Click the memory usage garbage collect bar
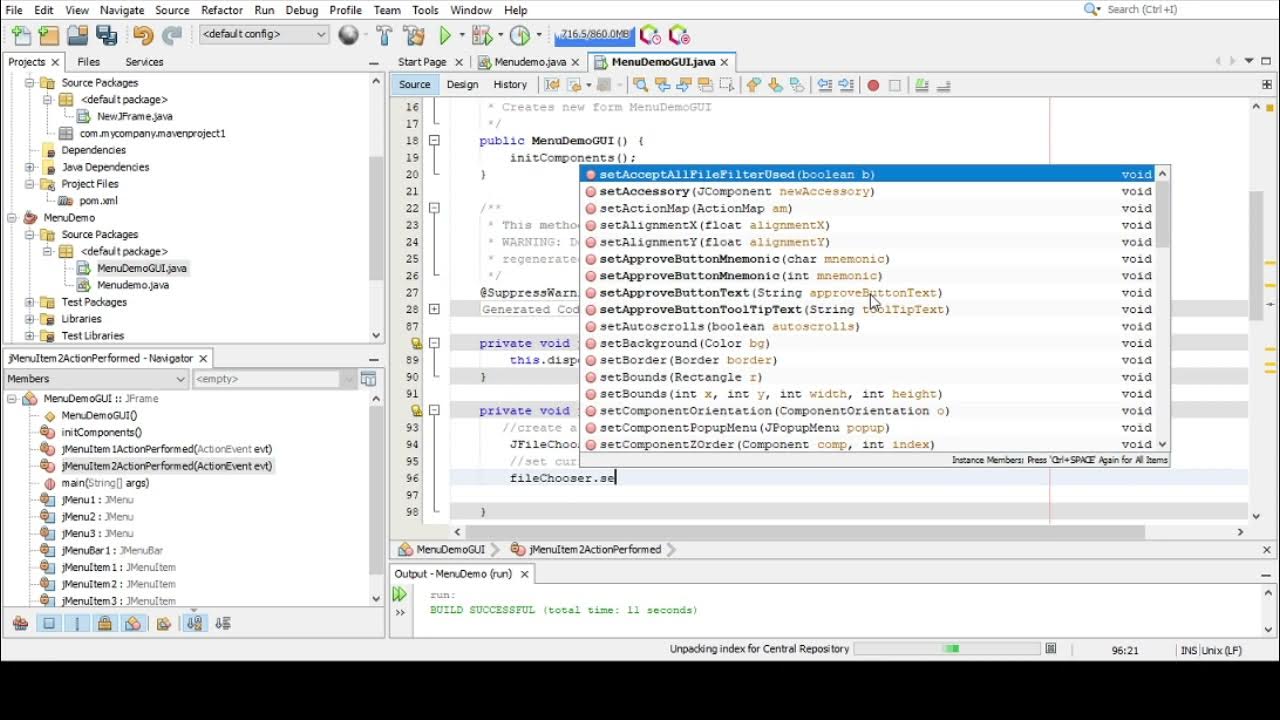This screenshot has width=1280, height=720. click(595, 35)
